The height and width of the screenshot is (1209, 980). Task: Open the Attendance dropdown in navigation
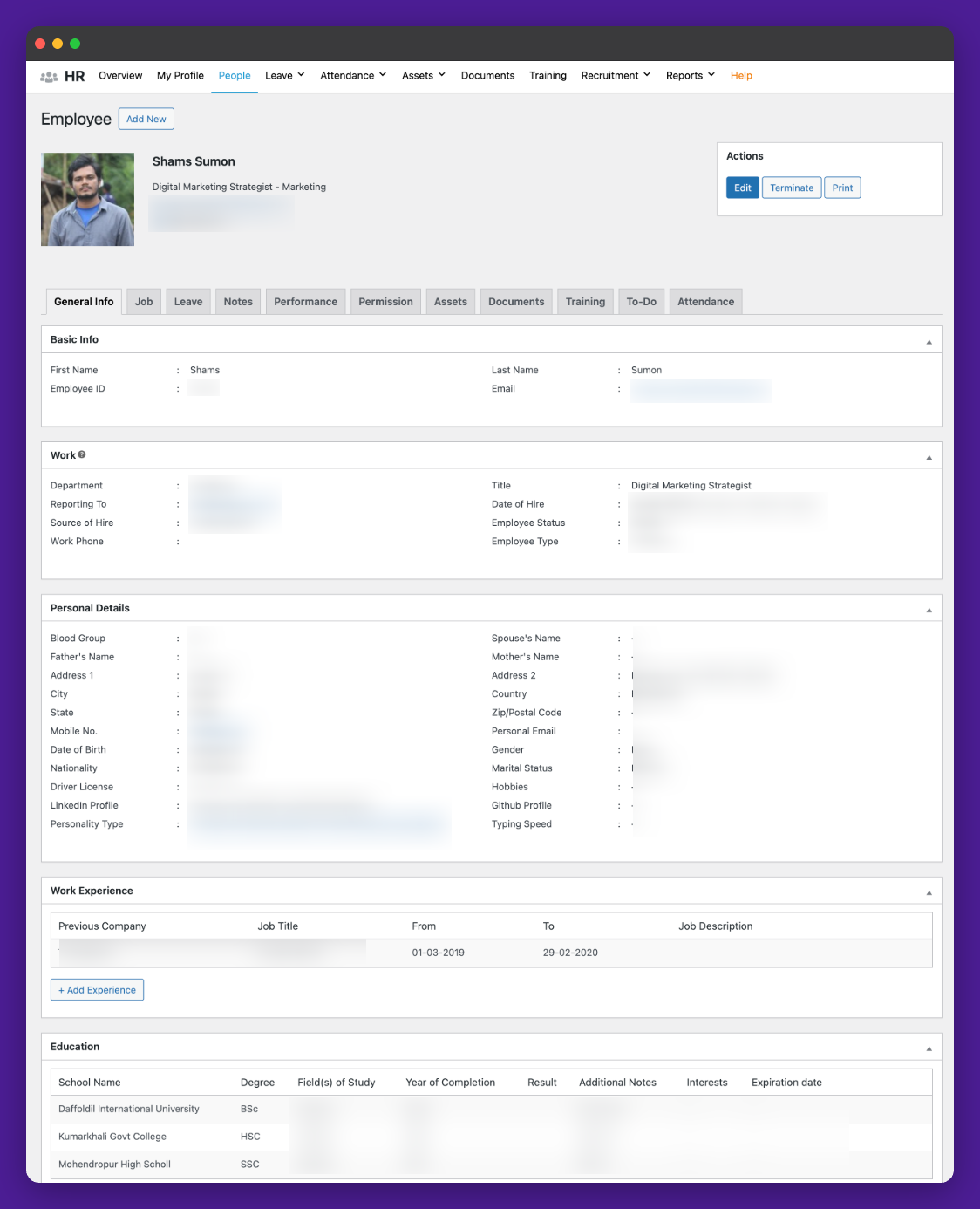point(352,76)
